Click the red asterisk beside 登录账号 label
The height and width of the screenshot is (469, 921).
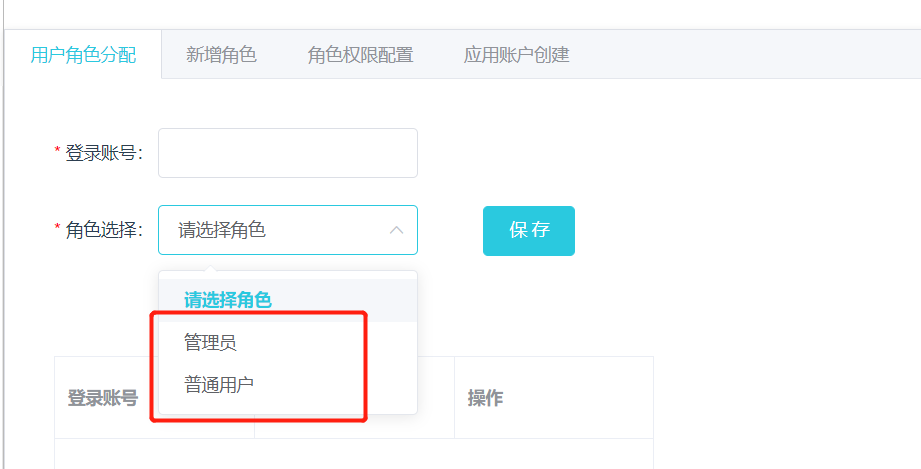point(57,152)
